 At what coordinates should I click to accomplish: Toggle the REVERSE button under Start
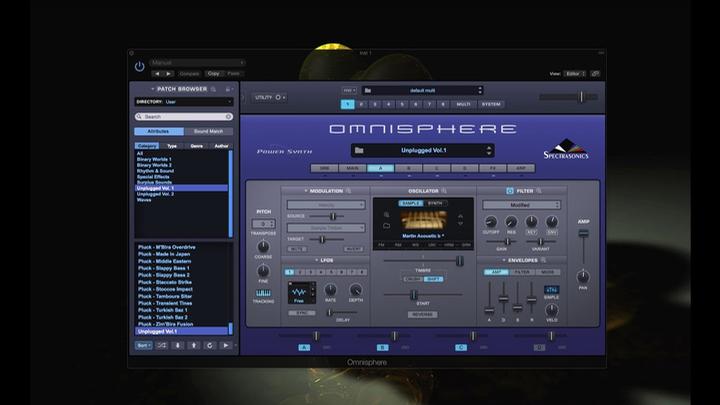point(422,315)
